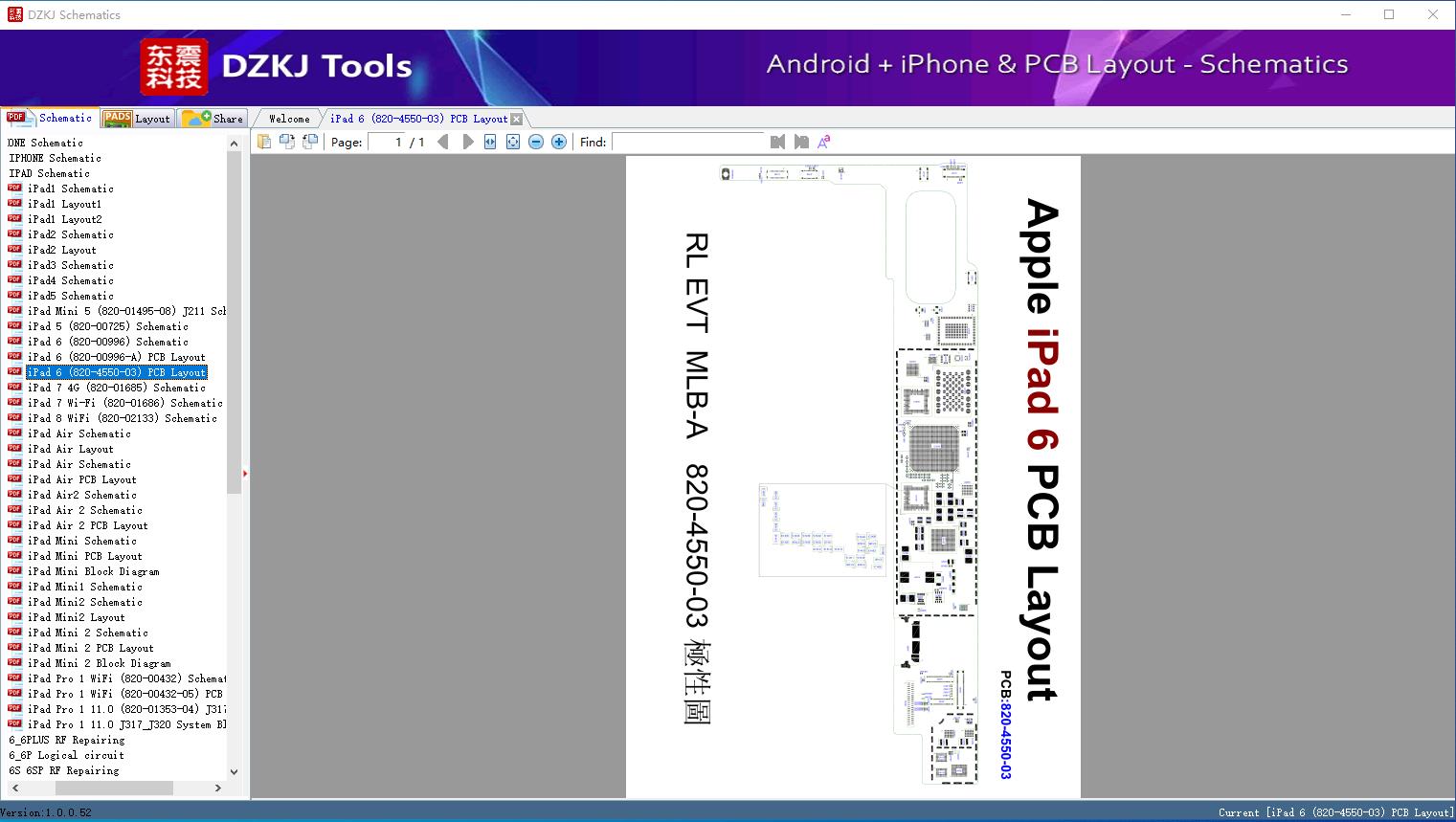Image resolution: width=1456 pixels, height=822 pixels.
Task: Click in the Find input box
Action: point(687,142)
